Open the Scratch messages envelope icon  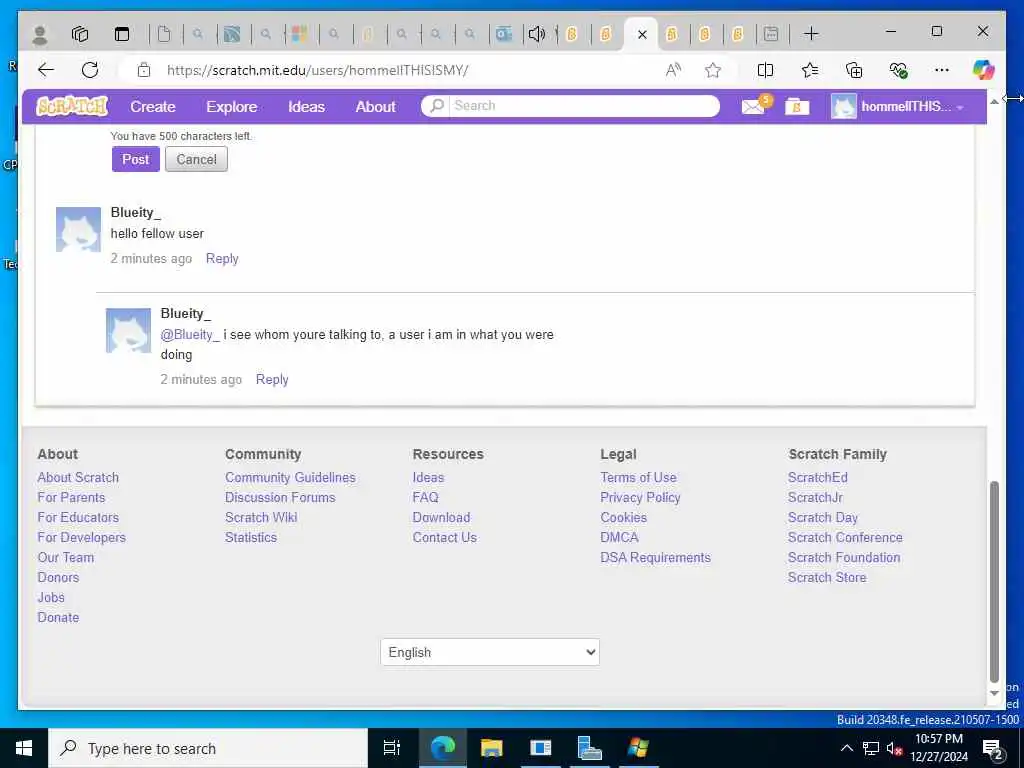click(756, 106)
